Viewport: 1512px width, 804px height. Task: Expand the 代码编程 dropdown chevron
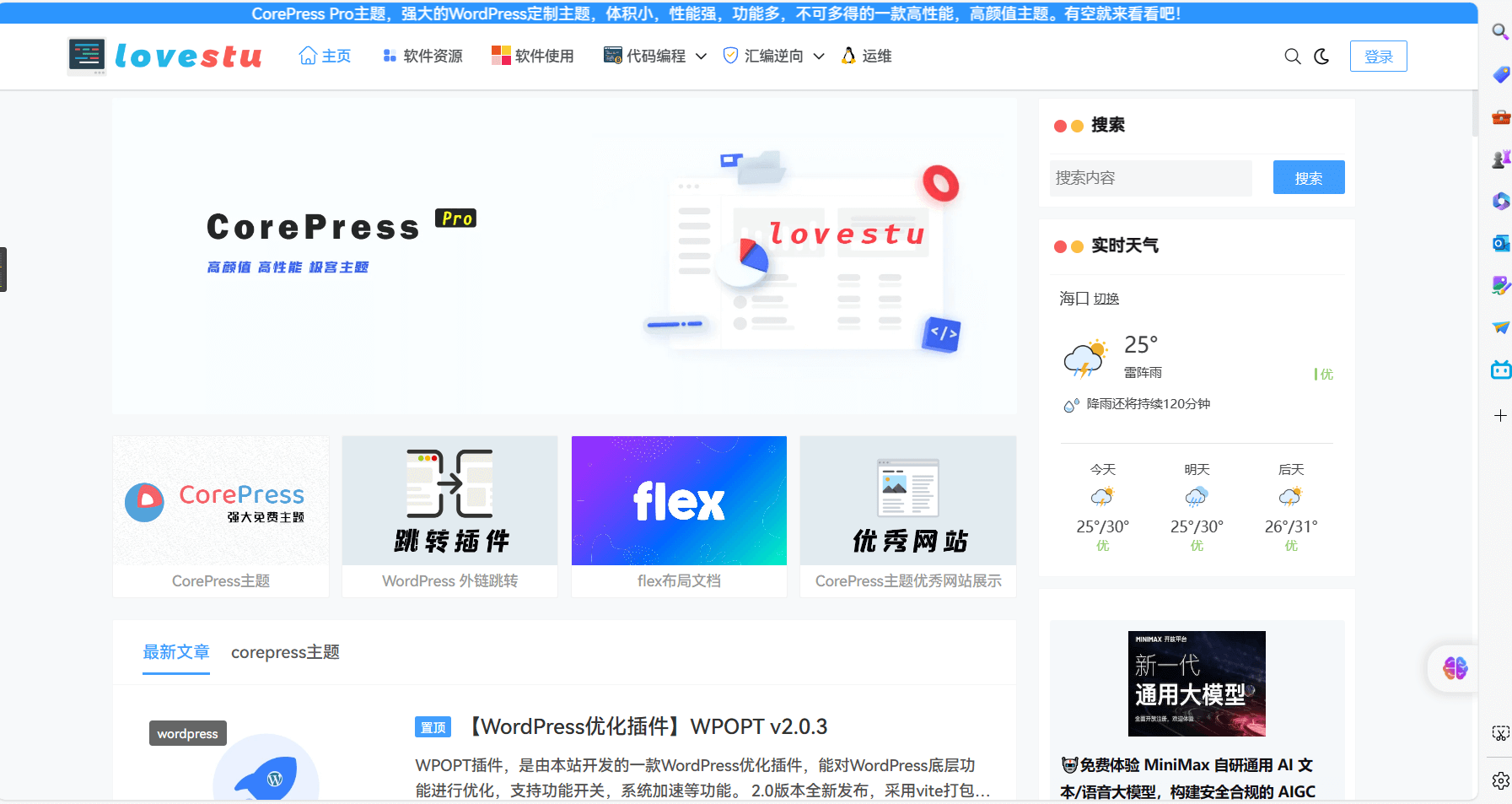tap(701, 57)
